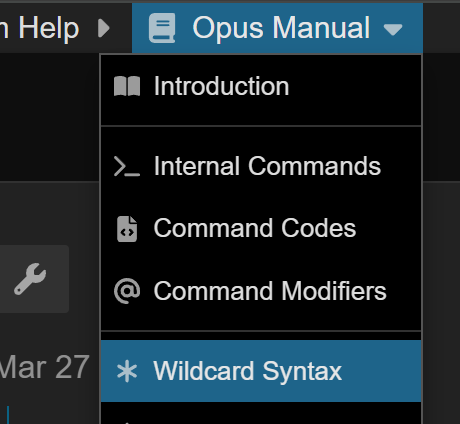Click the terminal prompt icon for Internal Commands
Screen dimensions: 460x424
tap(127, 166)
